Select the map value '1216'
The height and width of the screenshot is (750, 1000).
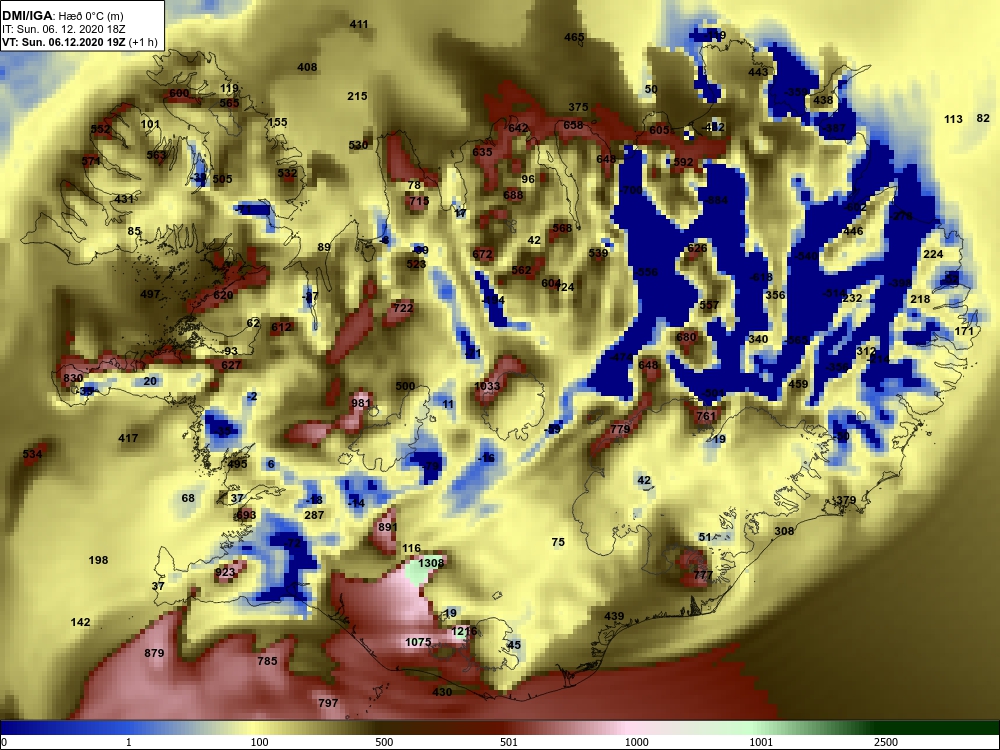[x=464, y=631]
